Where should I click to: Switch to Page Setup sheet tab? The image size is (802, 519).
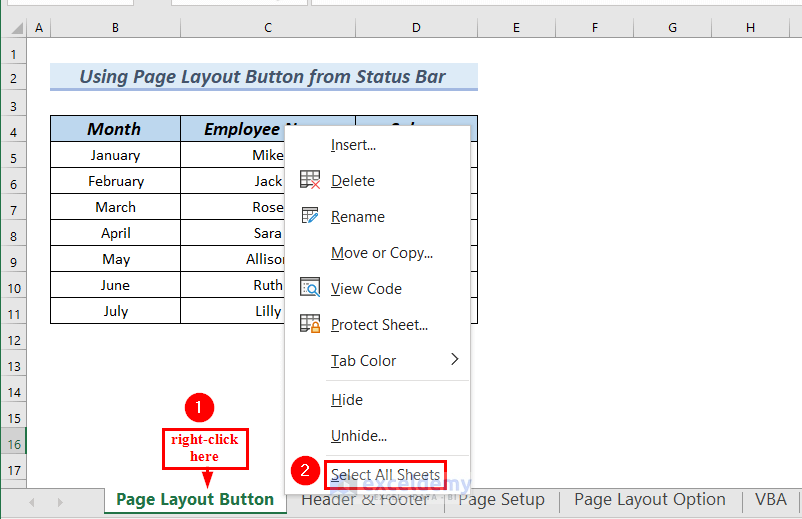point(501,499)
